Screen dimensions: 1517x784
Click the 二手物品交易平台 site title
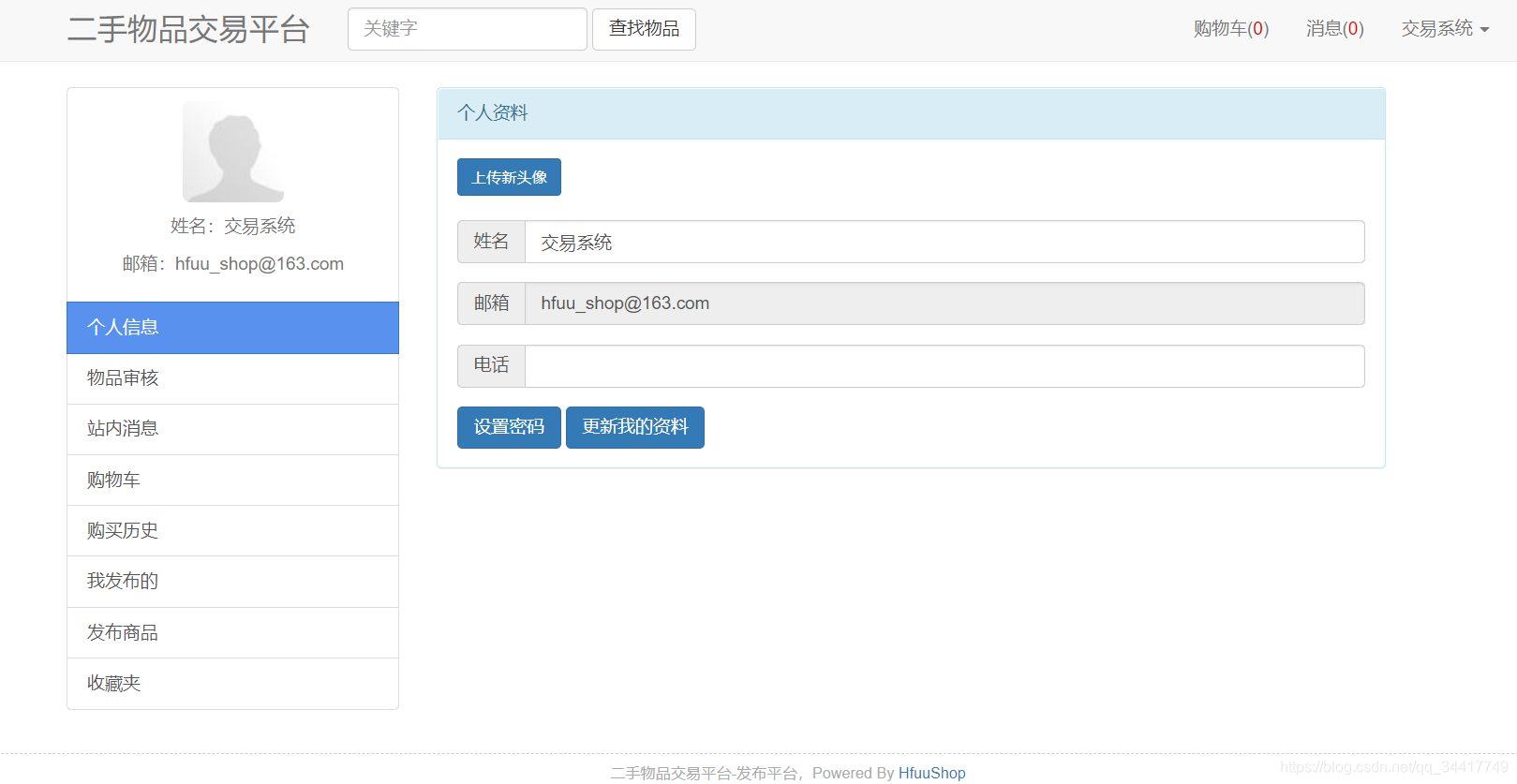[188, 29]
